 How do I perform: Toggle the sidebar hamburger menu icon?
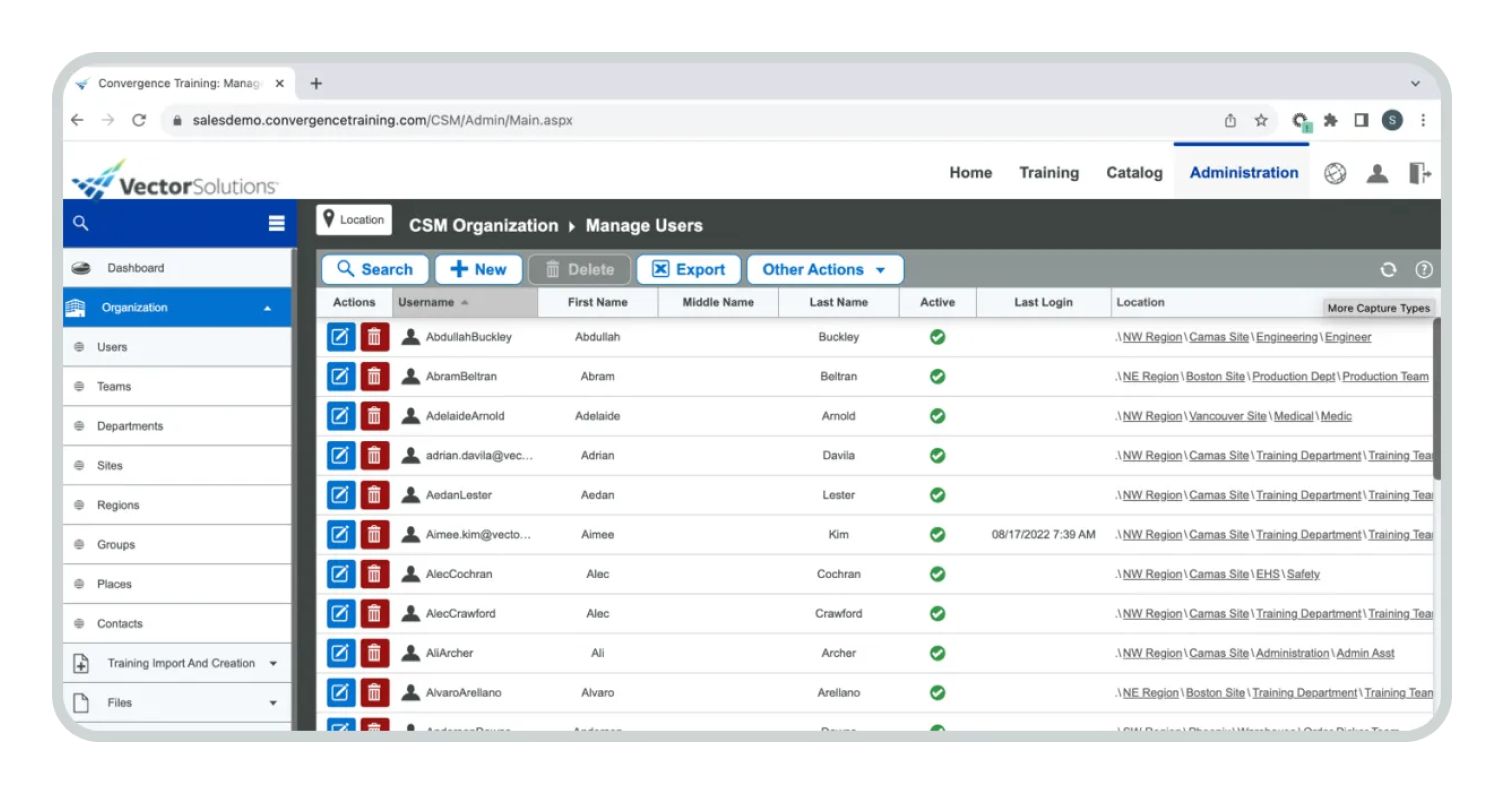click(x=277, y=224)
